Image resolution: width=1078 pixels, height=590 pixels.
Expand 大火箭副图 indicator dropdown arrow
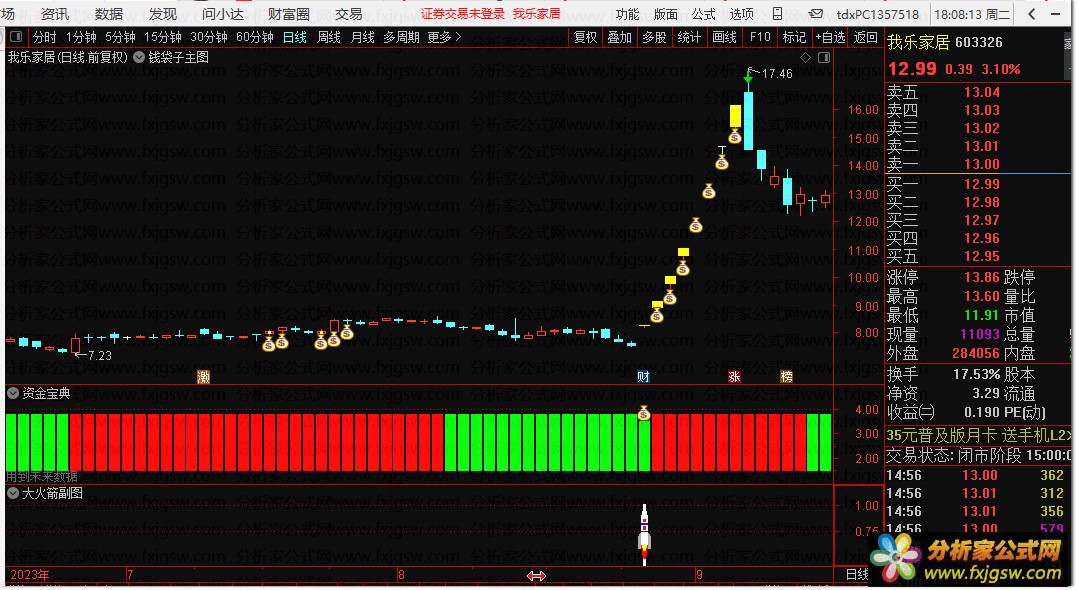[x=13, y=493]
